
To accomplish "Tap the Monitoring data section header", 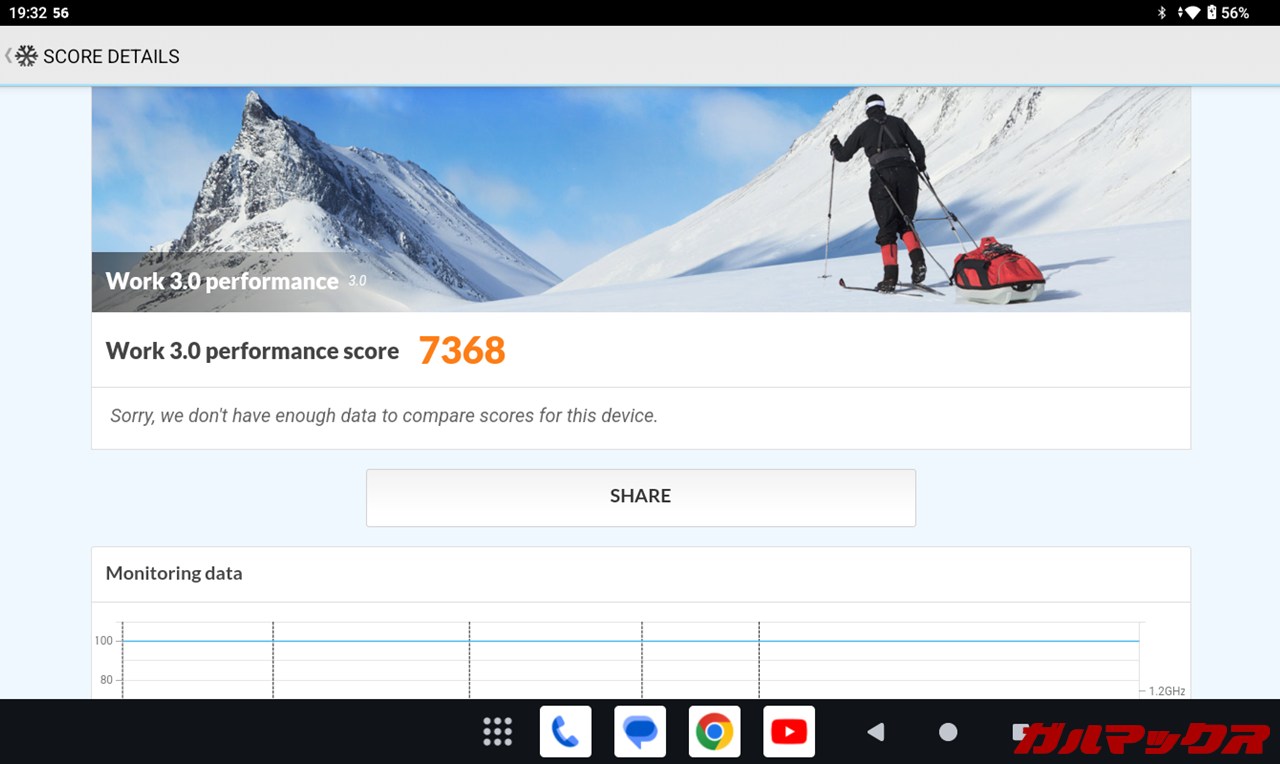I will [x=174, y=573].
